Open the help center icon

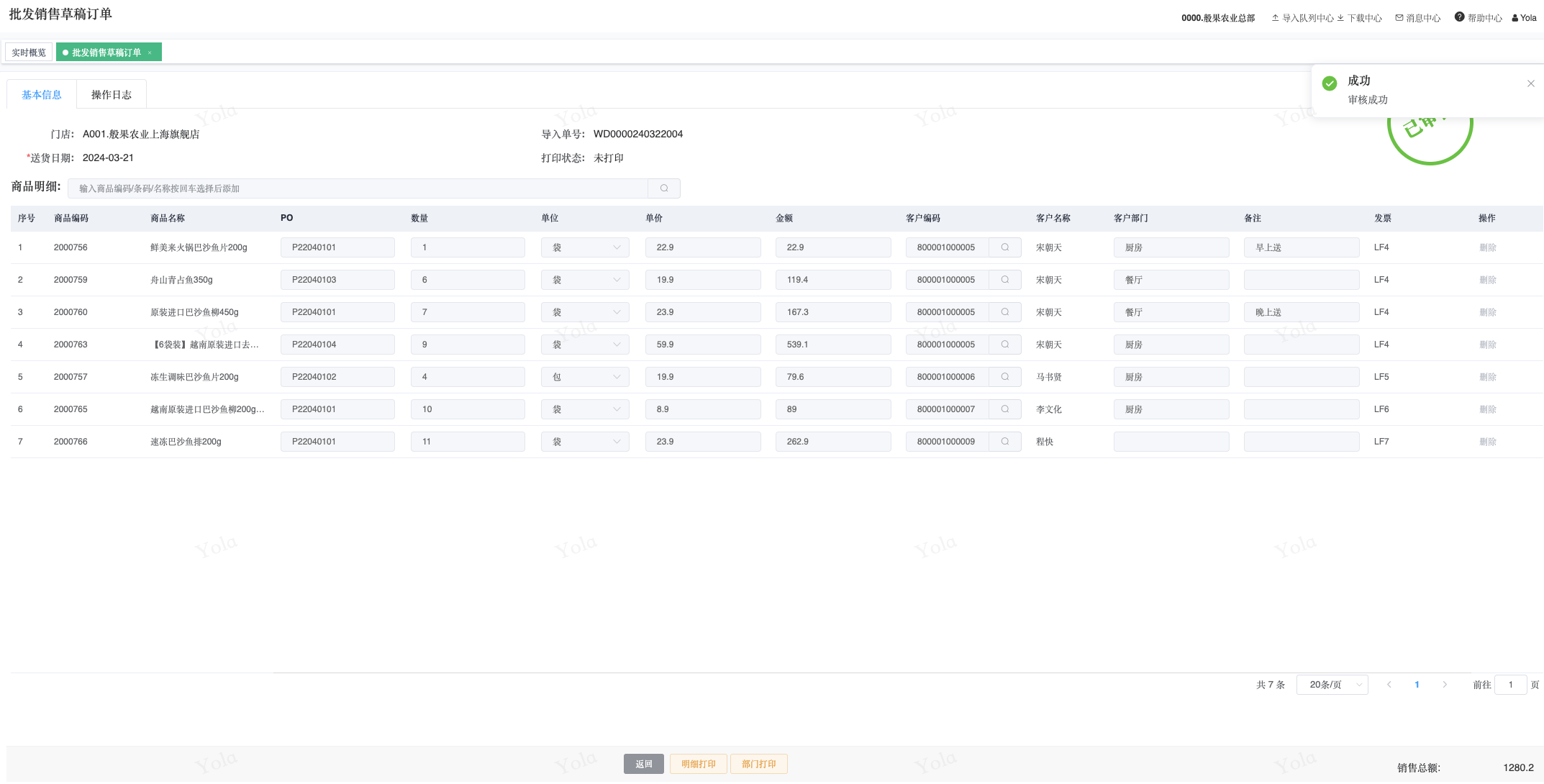point(1459,17)
